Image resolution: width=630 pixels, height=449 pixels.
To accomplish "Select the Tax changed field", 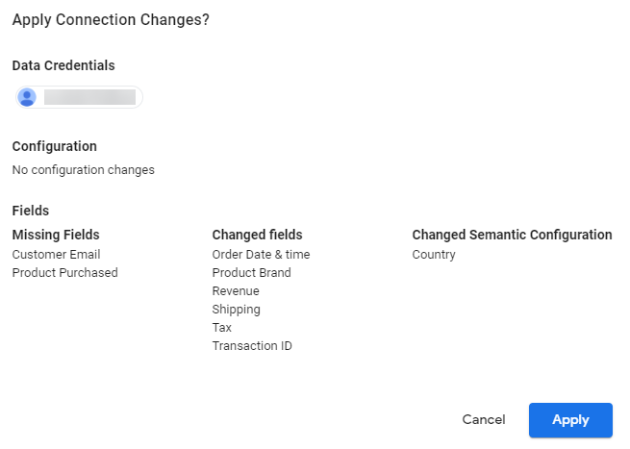I will point(222,328).
